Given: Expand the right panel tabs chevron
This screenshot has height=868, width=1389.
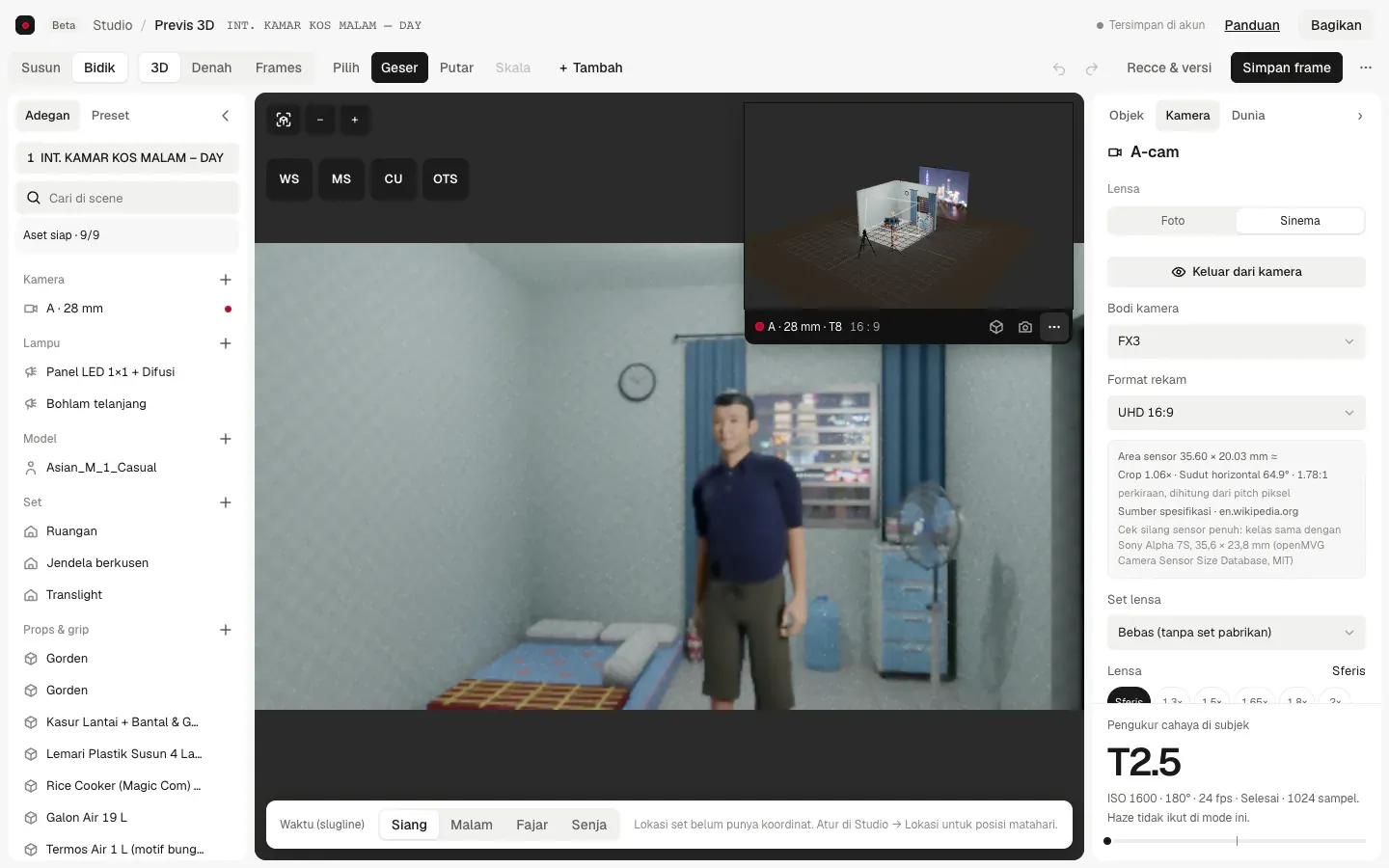Looking at the screenshot, I should click(1360, 116).
